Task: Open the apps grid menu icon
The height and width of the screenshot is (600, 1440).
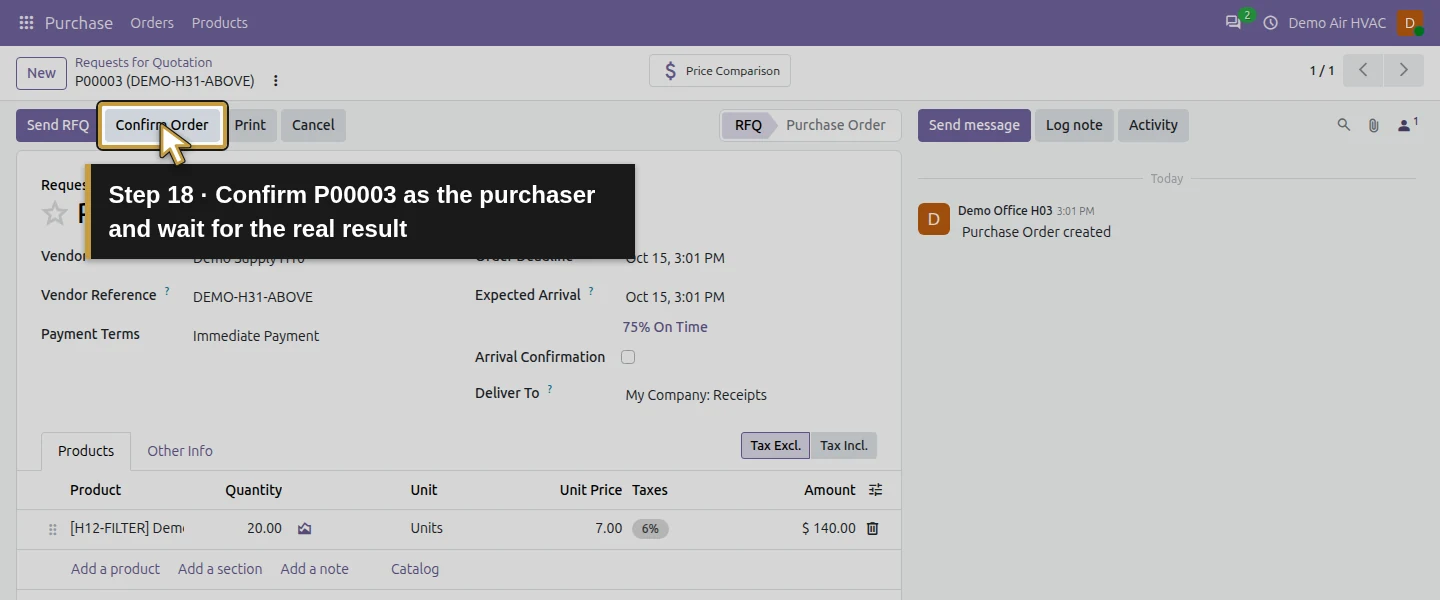Action: [x=26, y=22]
